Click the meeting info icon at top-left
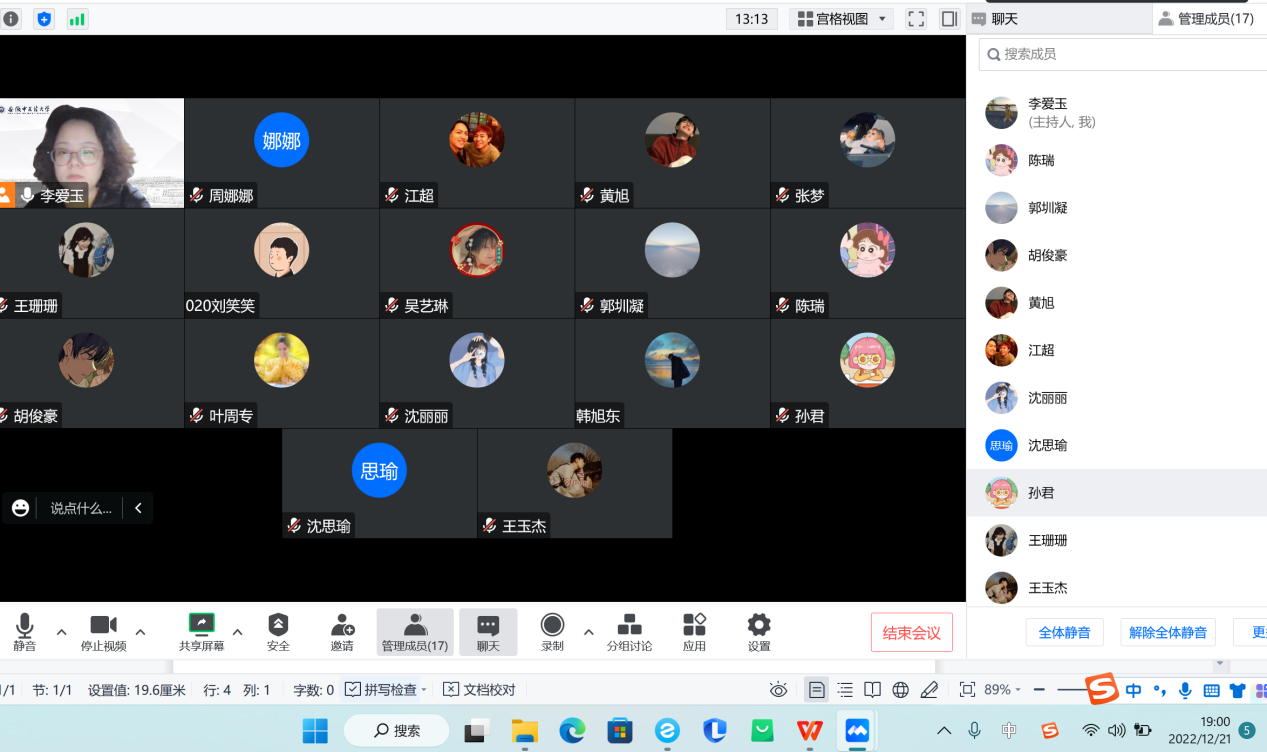The width and height of the screenshot is (1267, 752). coord(11,19)
